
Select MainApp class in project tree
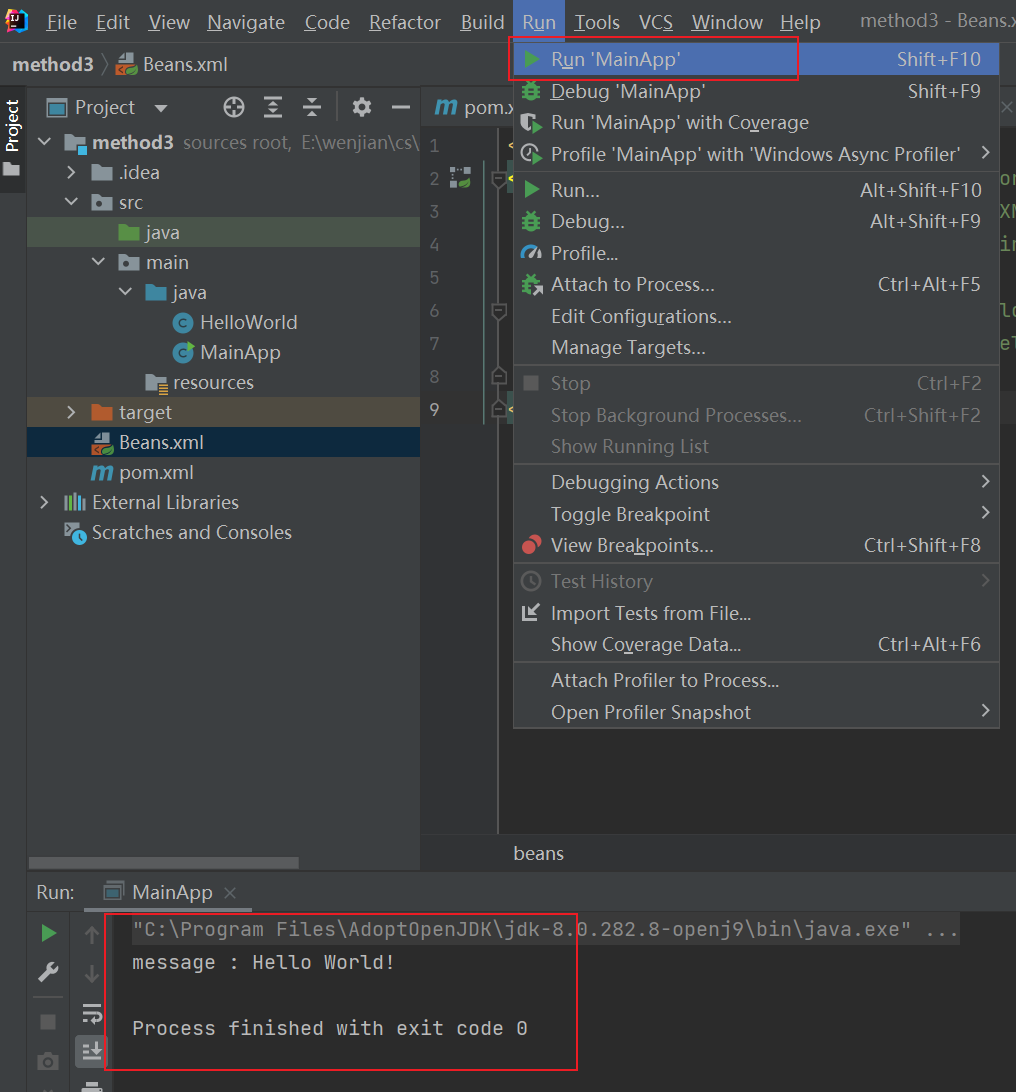(x=240, y=352)
